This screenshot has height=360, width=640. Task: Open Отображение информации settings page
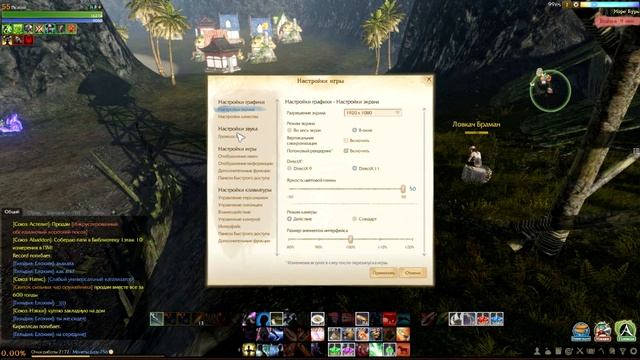click(x=245, y=163)
